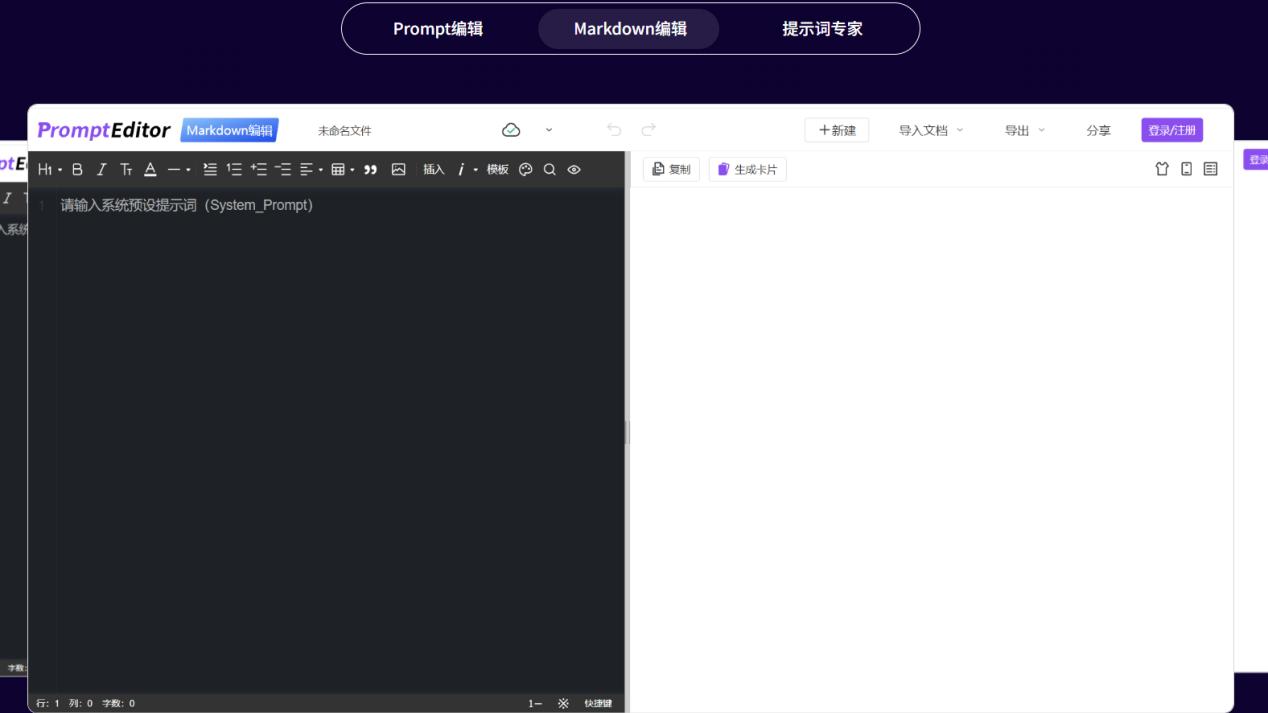Viewport: 1268px width, 713px height.
Task: Select the Italic formatting icon
Action: coord(101,169)
